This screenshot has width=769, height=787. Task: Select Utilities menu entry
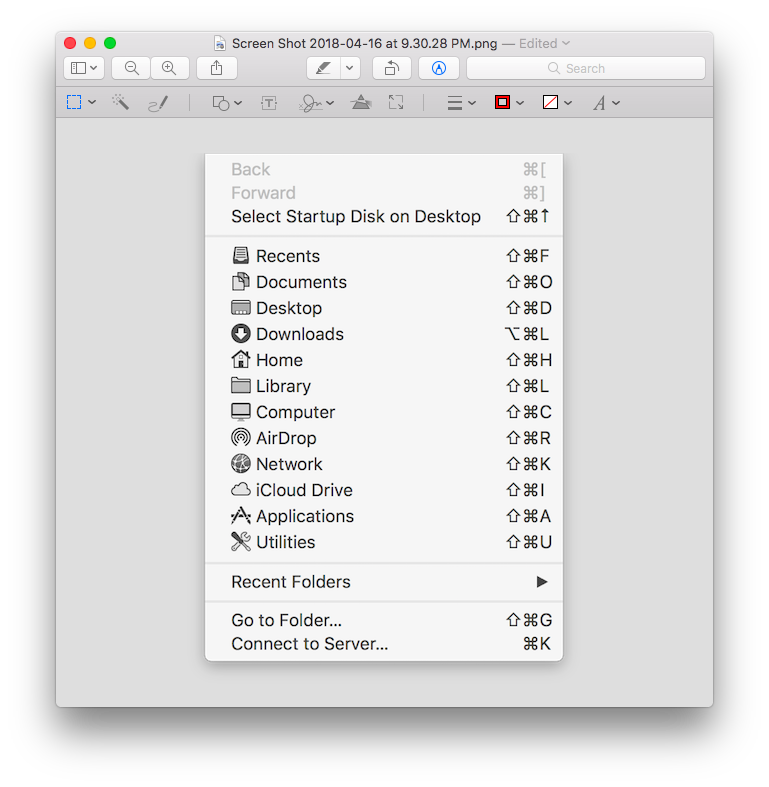pos(384,543)
